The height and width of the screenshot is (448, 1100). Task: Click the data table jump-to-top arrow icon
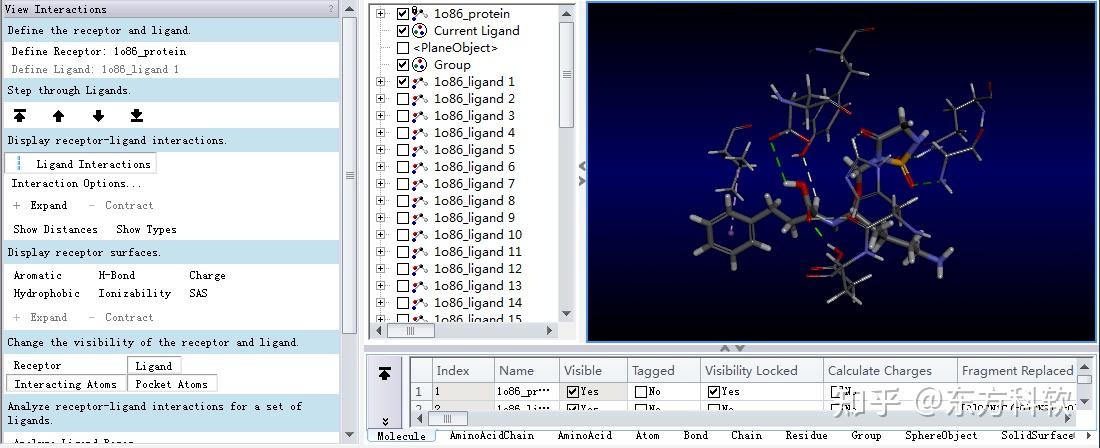(384, 374)
